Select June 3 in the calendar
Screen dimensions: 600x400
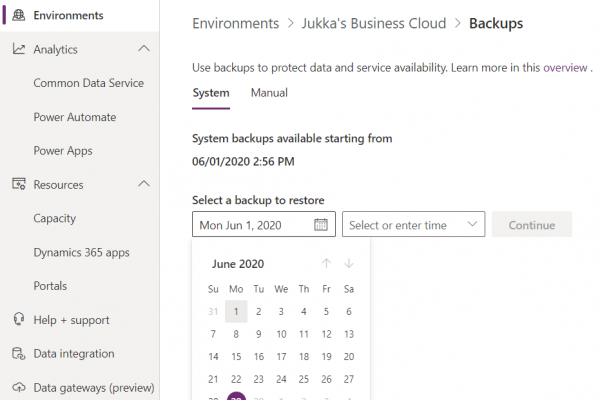click(281, 312)
